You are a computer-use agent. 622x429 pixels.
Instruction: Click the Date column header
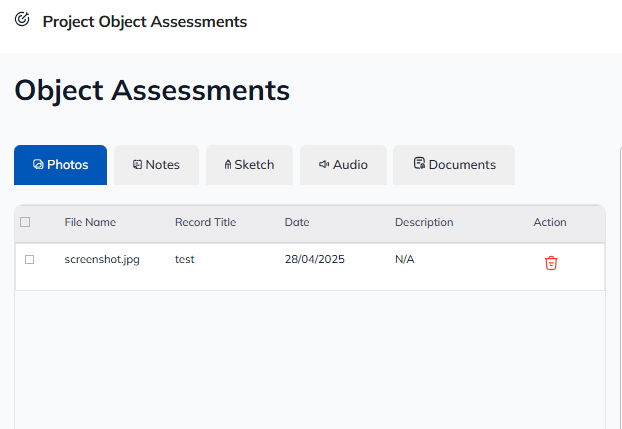click(297, 223)
